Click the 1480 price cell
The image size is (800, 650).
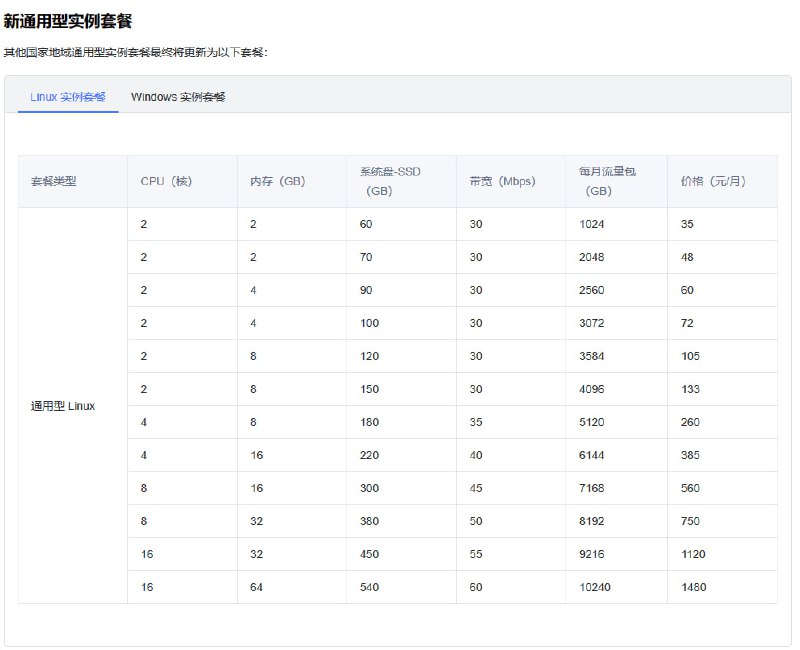[690, 587]
